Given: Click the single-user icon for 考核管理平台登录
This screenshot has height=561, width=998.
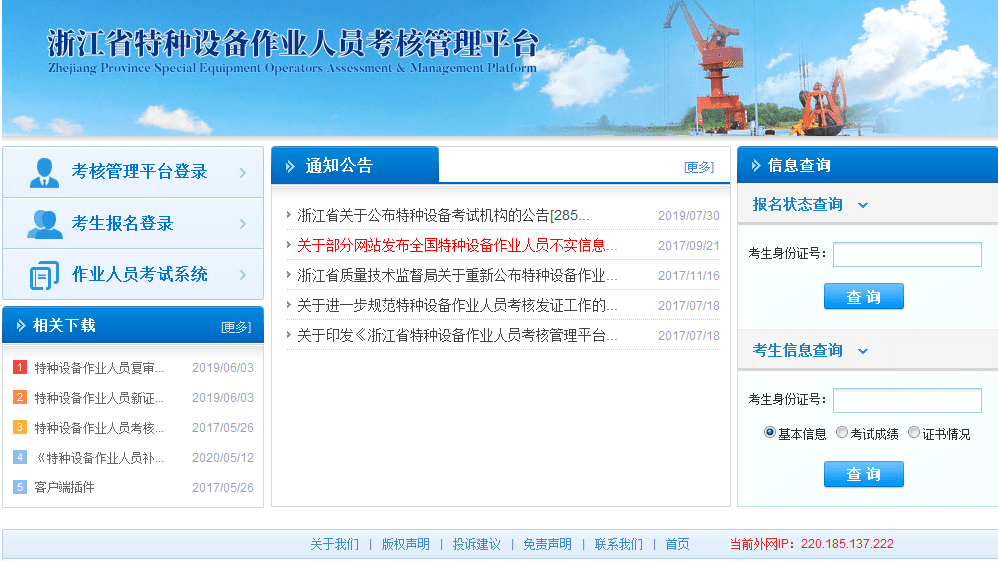Looking at the screenshot, I should tap(44, 172).
